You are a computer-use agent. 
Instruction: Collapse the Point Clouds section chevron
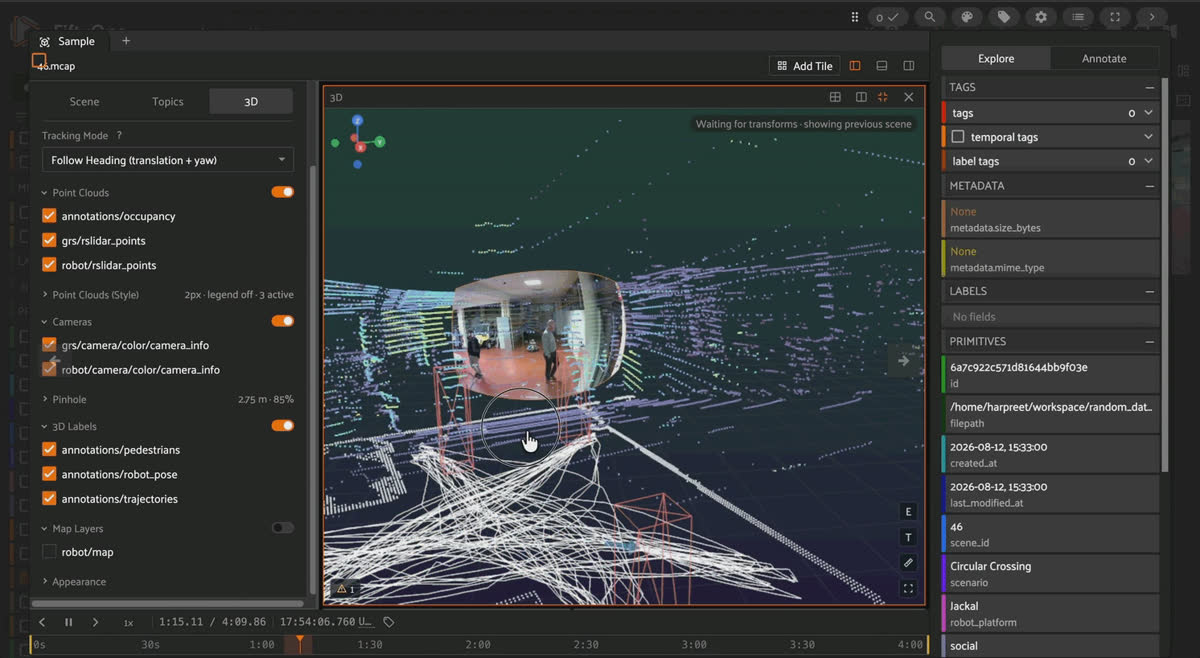pyautogui.click(x=45, y=192)
